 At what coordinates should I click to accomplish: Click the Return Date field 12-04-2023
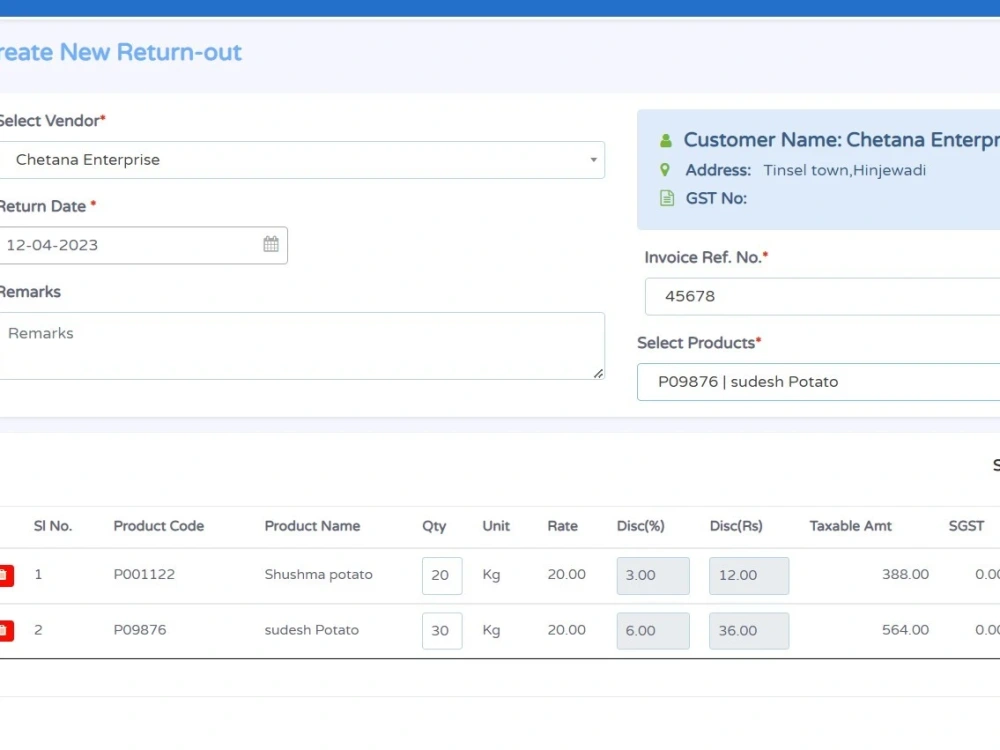coord(143,246)
